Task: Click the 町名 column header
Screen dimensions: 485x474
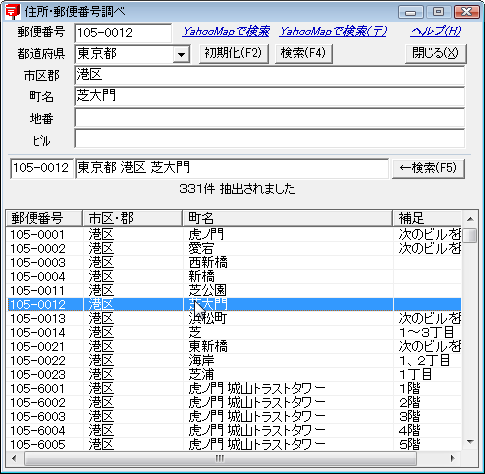Action: [287, 218]
